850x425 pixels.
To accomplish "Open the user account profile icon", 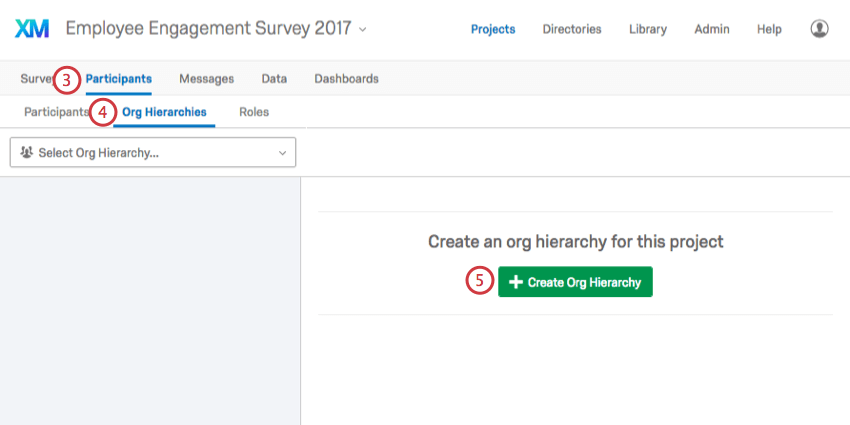I will pyautogui.click(x=819, y=29).
